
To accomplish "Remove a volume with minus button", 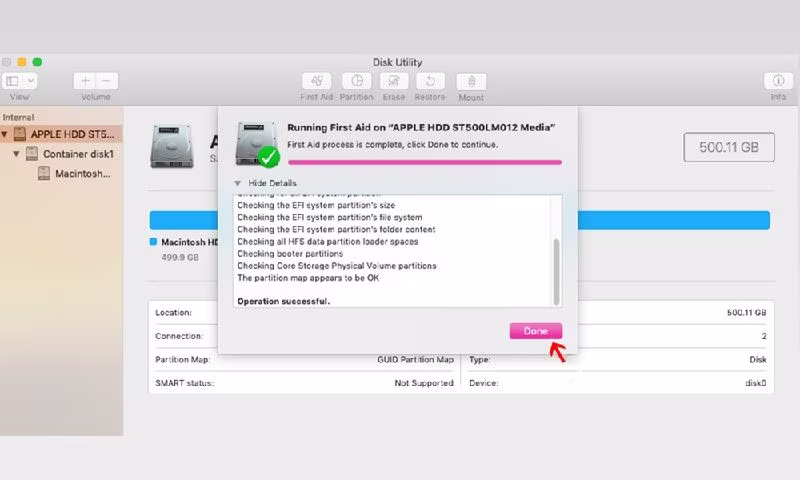I will tap(107, 81).
